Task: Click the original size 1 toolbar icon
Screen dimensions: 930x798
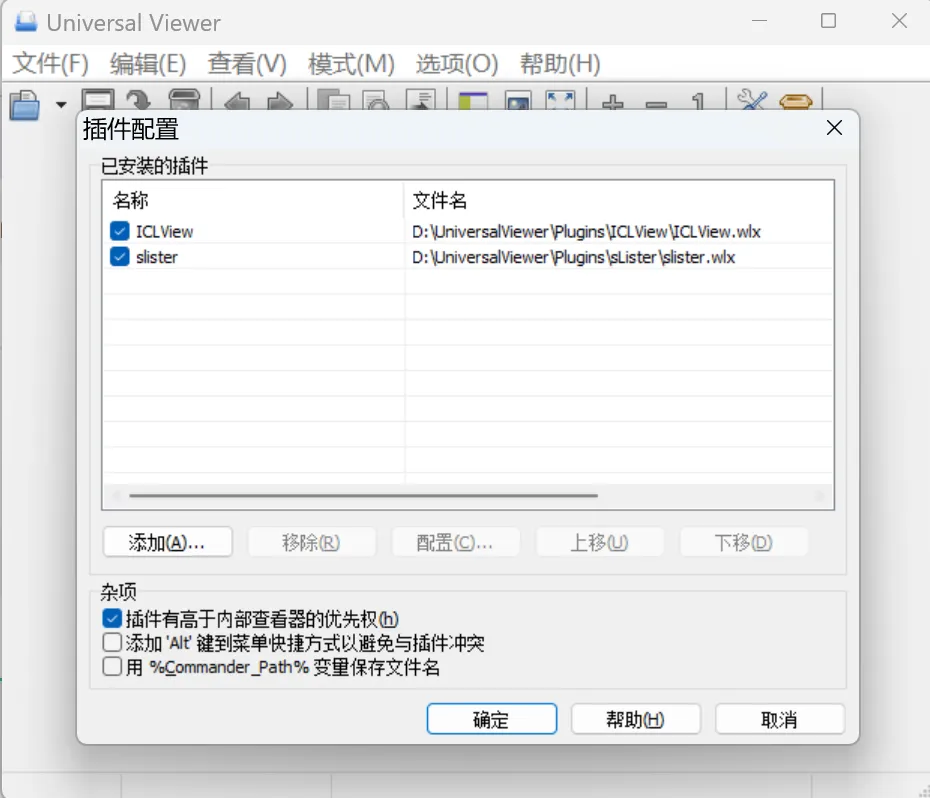Action: (699, 101)
